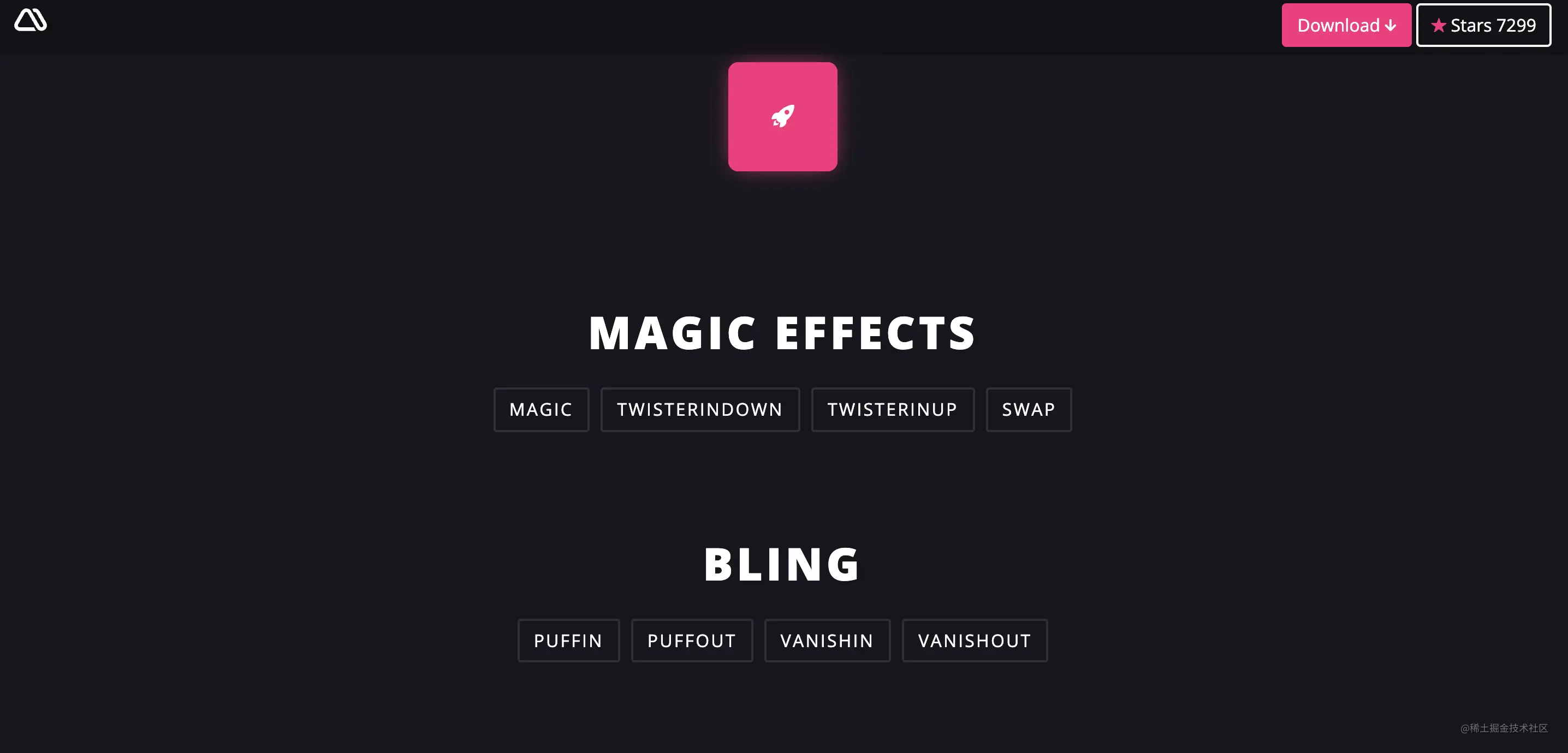1568x753 pixels.
Task: Click the Animate.css logo icon top-left
Action: tap(30, 19)
